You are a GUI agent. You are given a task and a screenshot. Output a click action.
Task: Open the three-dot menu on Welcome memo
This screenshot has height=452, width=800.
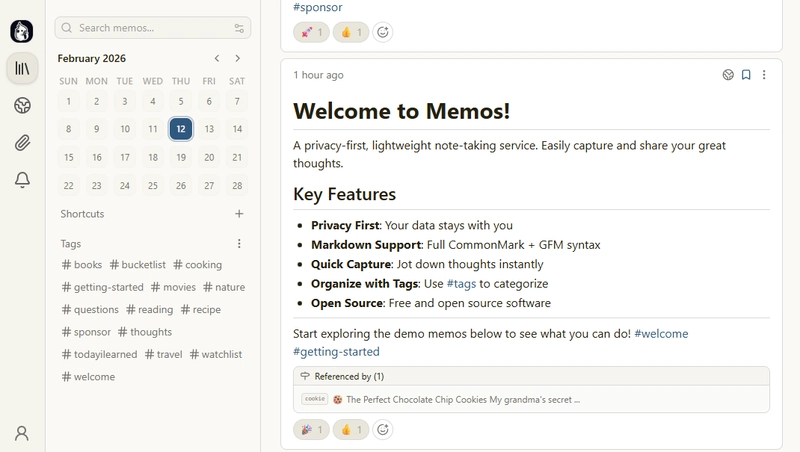pos(764,75)
